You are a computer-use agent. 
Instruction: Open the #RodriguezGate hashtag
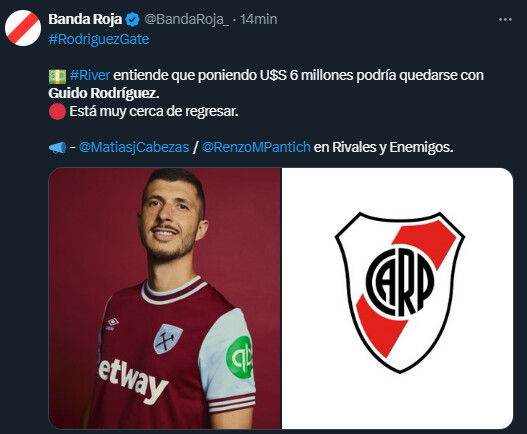tap(99, 39)
